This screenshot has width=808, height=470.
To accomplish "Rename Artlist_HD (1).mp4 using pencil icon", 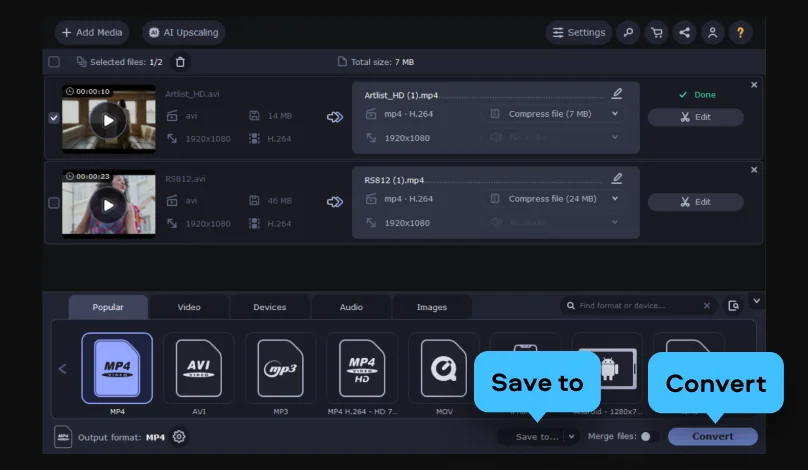I will [x=617, y=94].
